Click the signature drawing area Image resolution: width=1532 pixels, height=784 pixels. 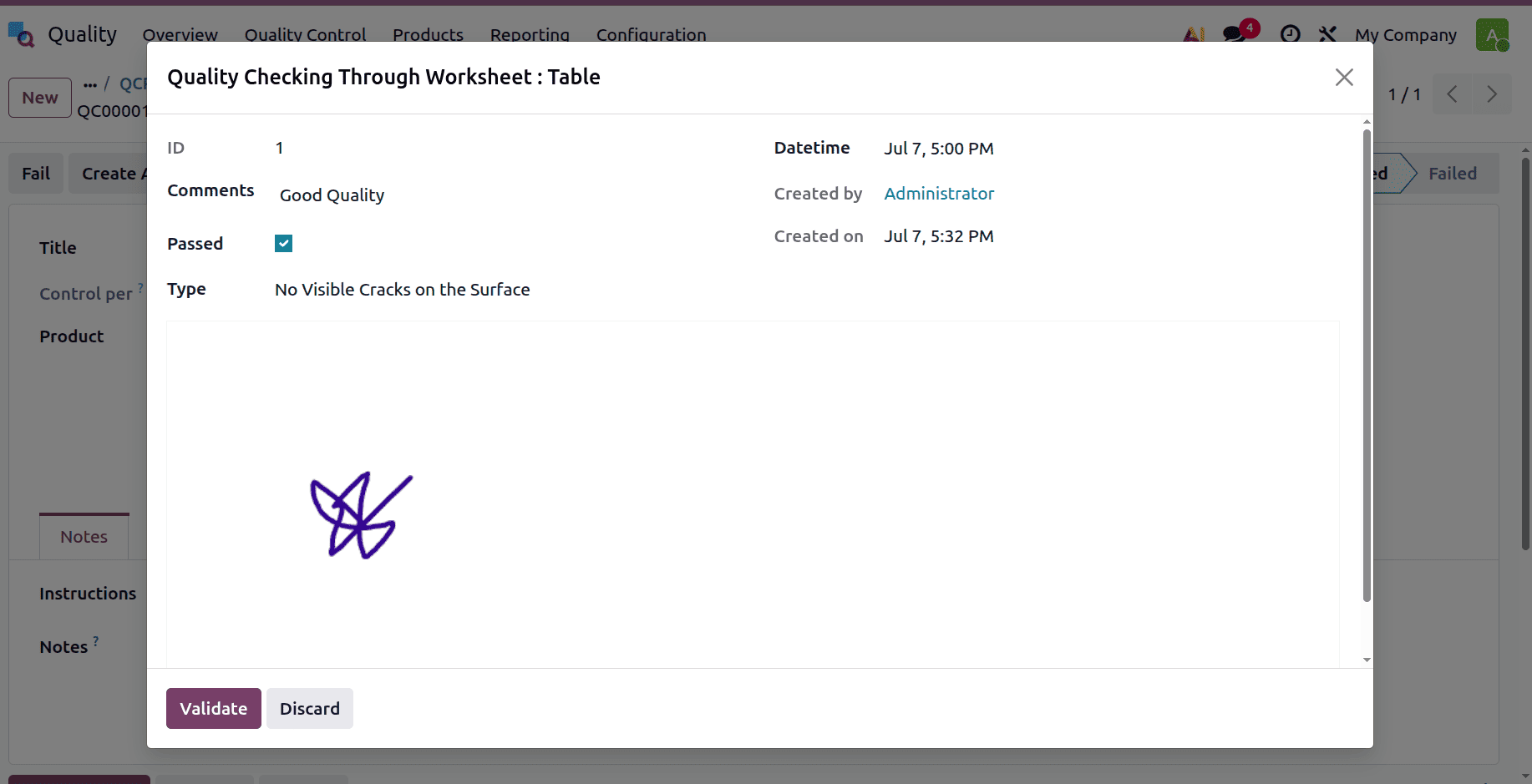pos(753,494)
